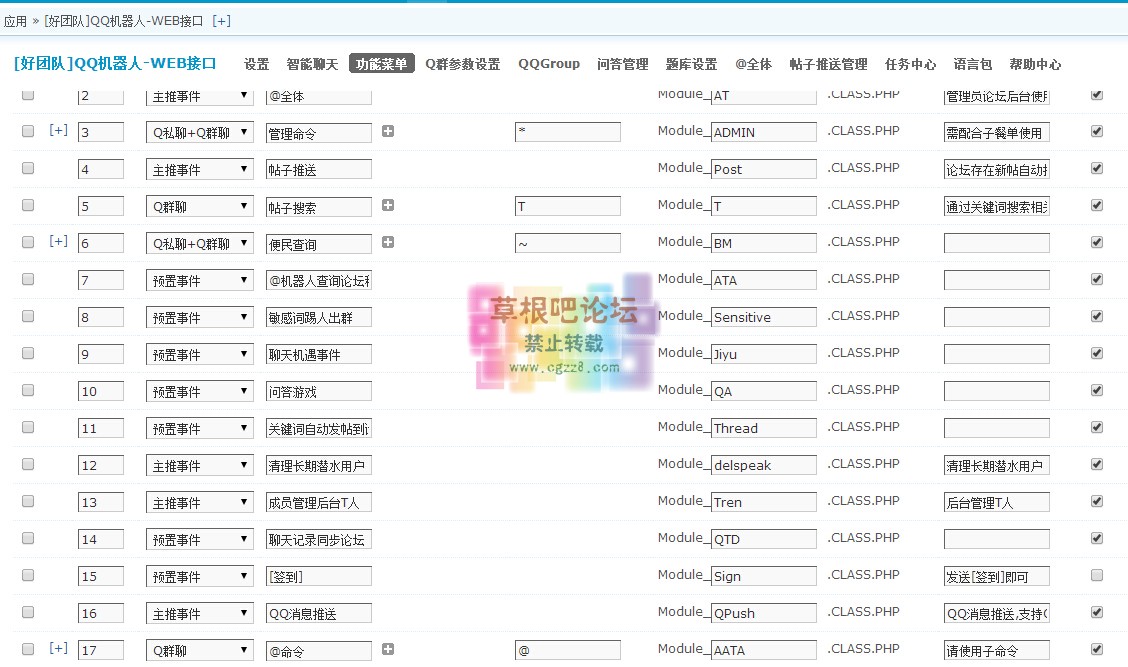Open the 预置事件 dropdown on row 9
The image size is (1128, 667).
200,354
